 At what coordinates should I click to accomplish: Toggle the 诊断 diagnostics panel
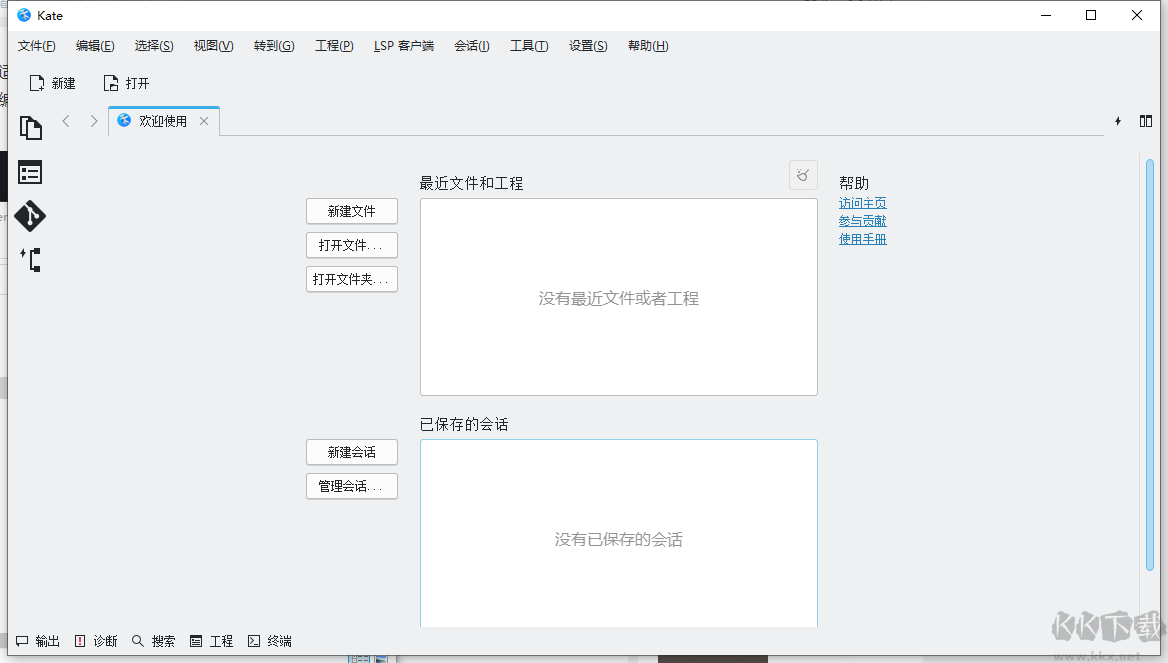pos(96,641)
